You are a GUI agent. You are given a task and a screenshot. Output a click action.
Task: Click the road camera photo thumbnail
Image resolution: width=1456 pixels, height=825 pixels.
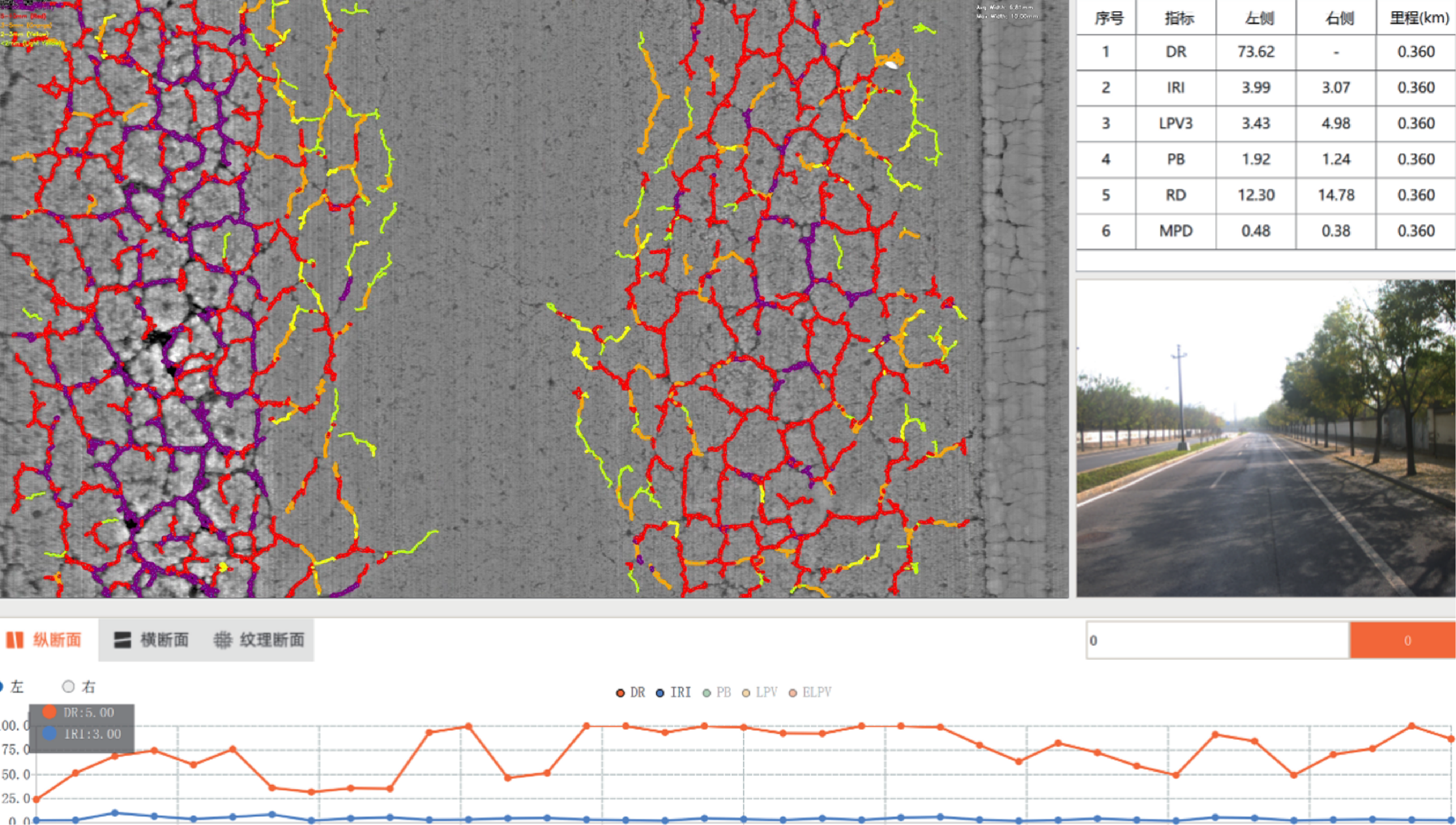1266,438
